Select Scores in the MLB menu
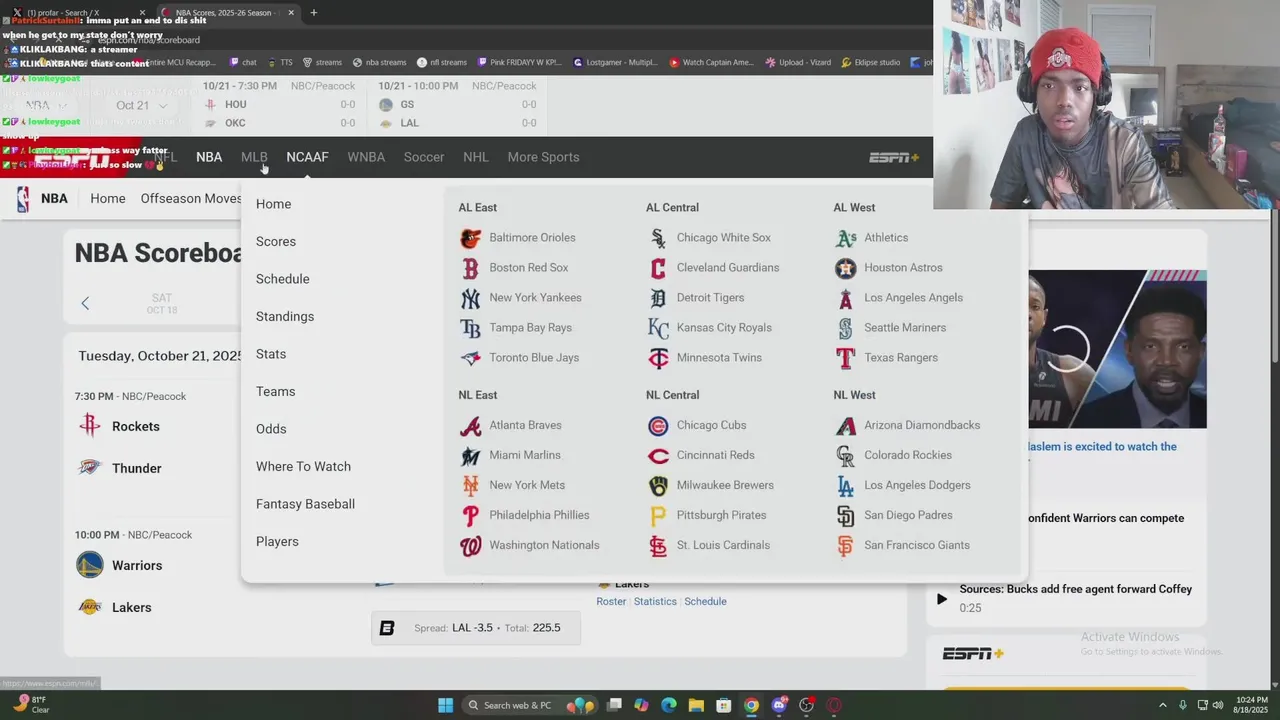 pyautogui.click(x=276, y=241)
